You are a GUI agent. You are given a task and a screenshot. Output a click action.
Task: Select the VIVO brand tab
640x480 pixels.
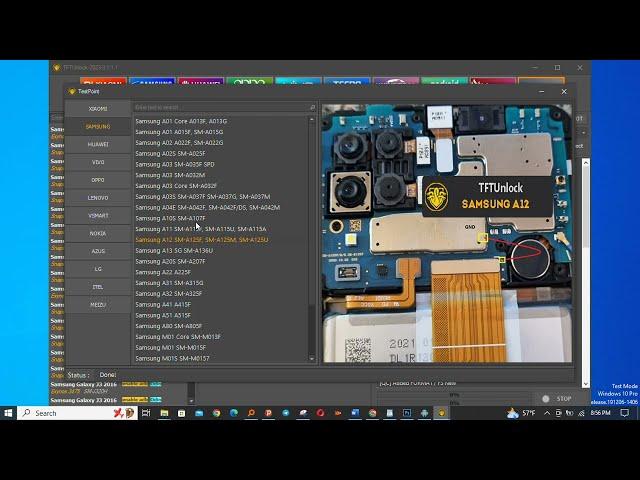[x=98, y=162]
